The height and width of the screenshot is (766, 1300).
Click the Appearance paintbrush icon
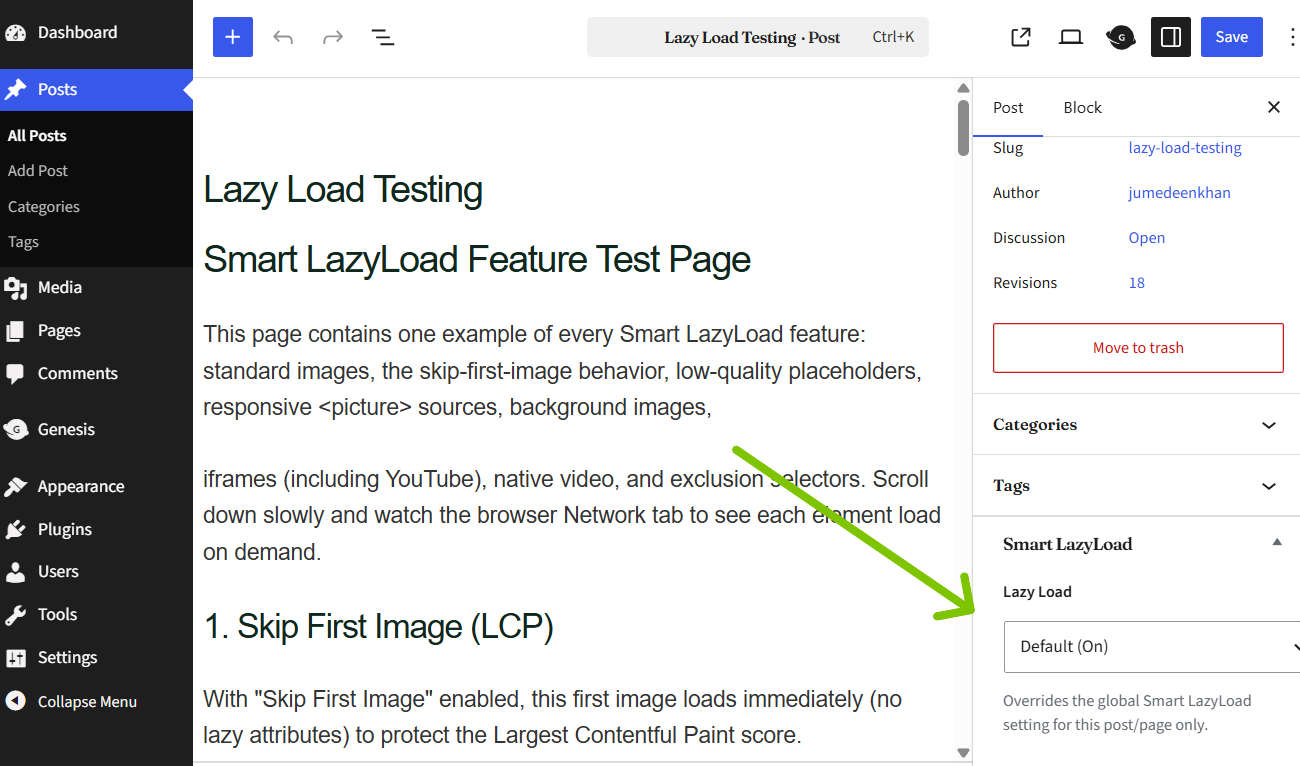pyautogui.click(x=15, y=487)
